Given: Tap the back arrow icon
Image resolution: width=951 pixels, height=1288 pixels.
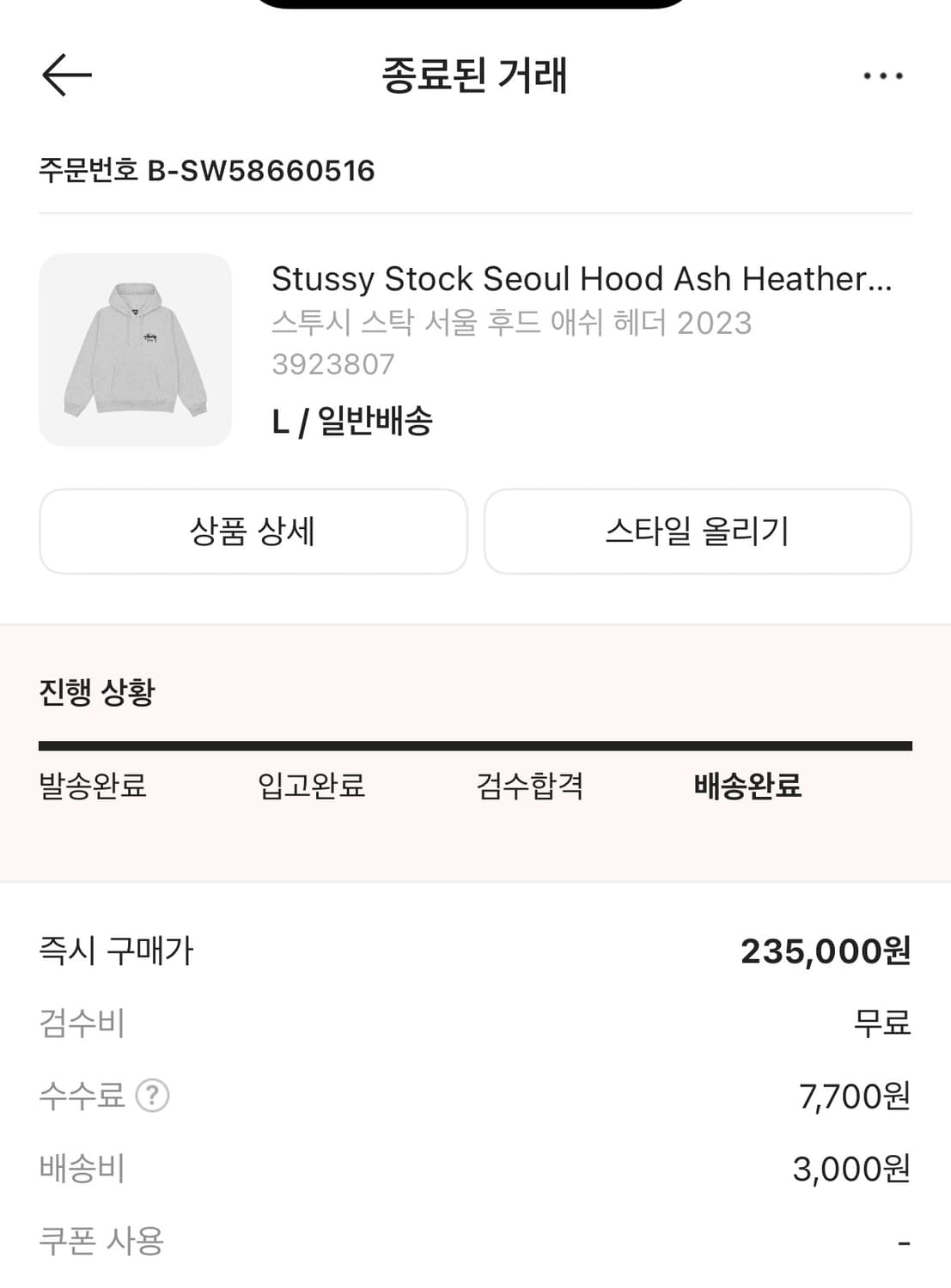Looking at the screenshot, I should tap(67, 76).
